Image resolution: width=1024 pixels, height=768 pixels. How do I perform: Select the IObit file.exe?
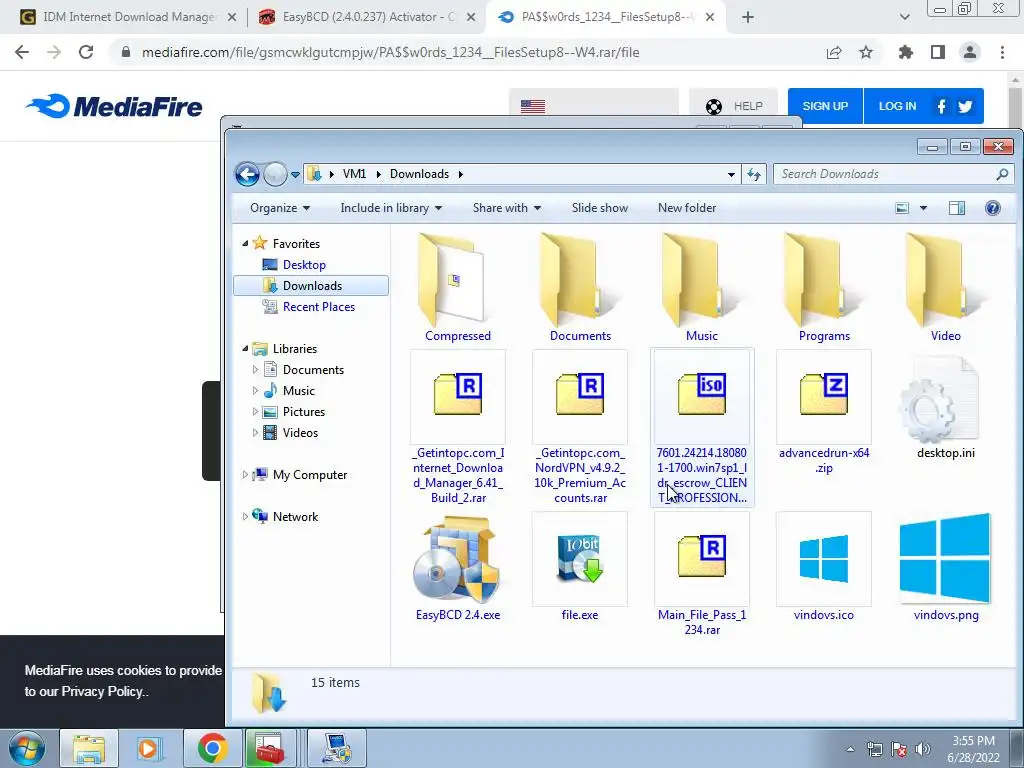580,567
